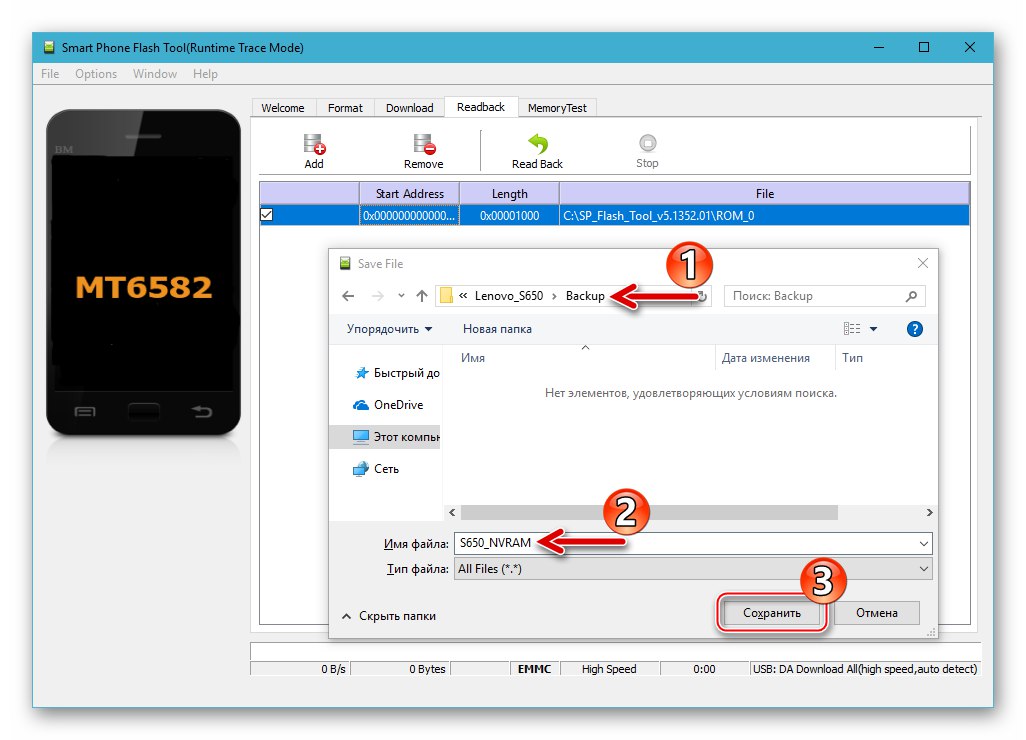Start reading with the Read Back icon
This screenshot has height=740, width=1026.
click(x=536, y=143)
